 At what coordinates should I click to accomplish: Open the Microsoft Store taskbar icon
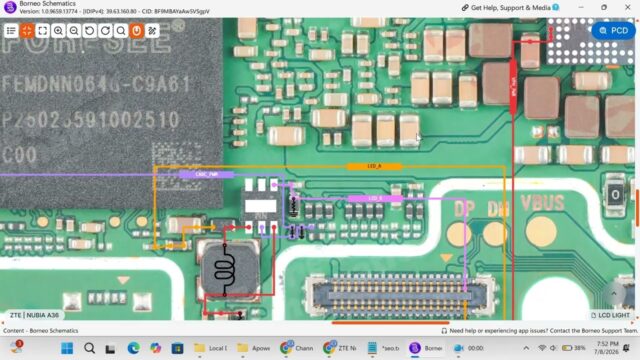[177, 348]
